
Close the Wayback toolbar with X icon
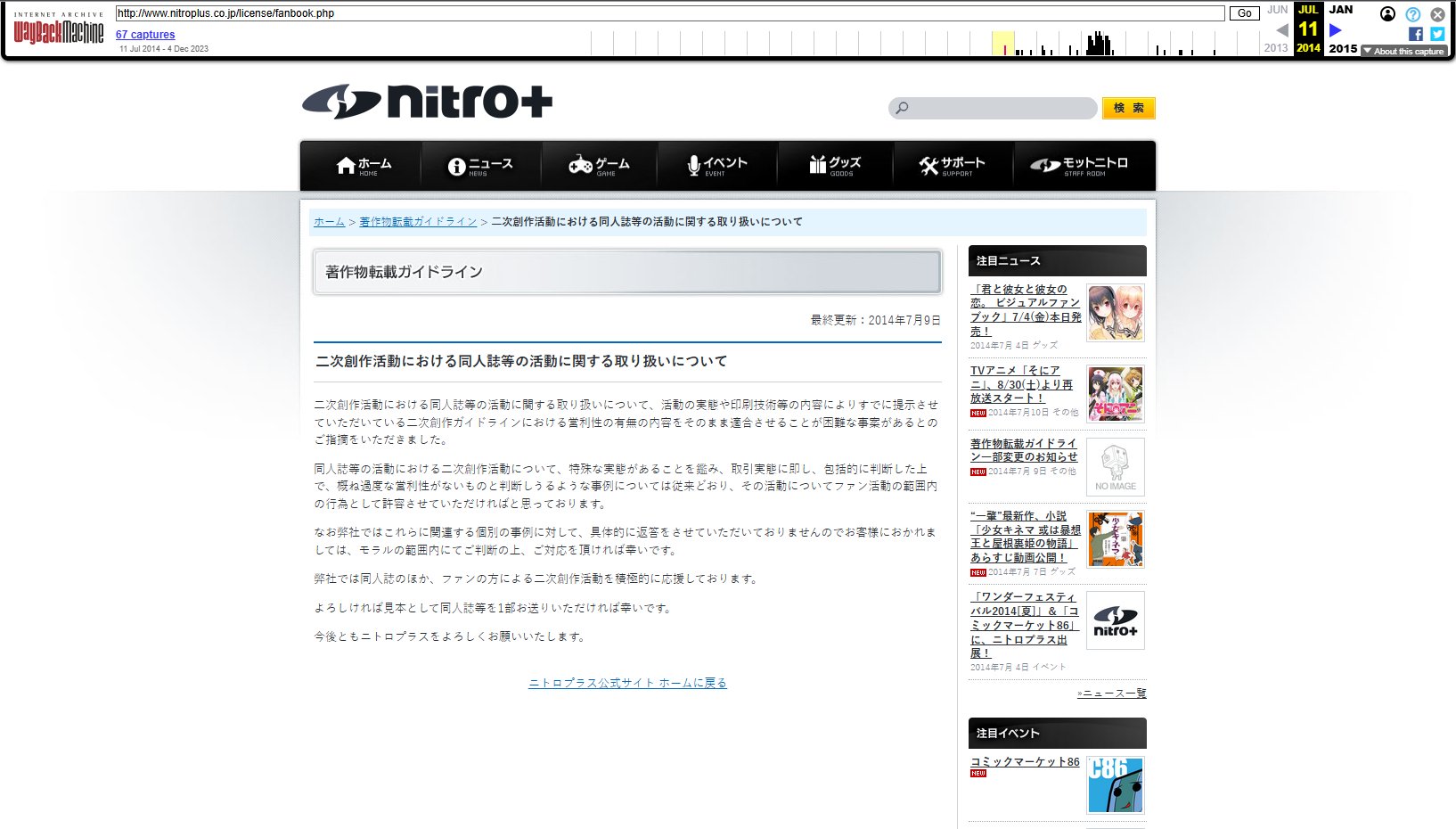(1437, 14)
